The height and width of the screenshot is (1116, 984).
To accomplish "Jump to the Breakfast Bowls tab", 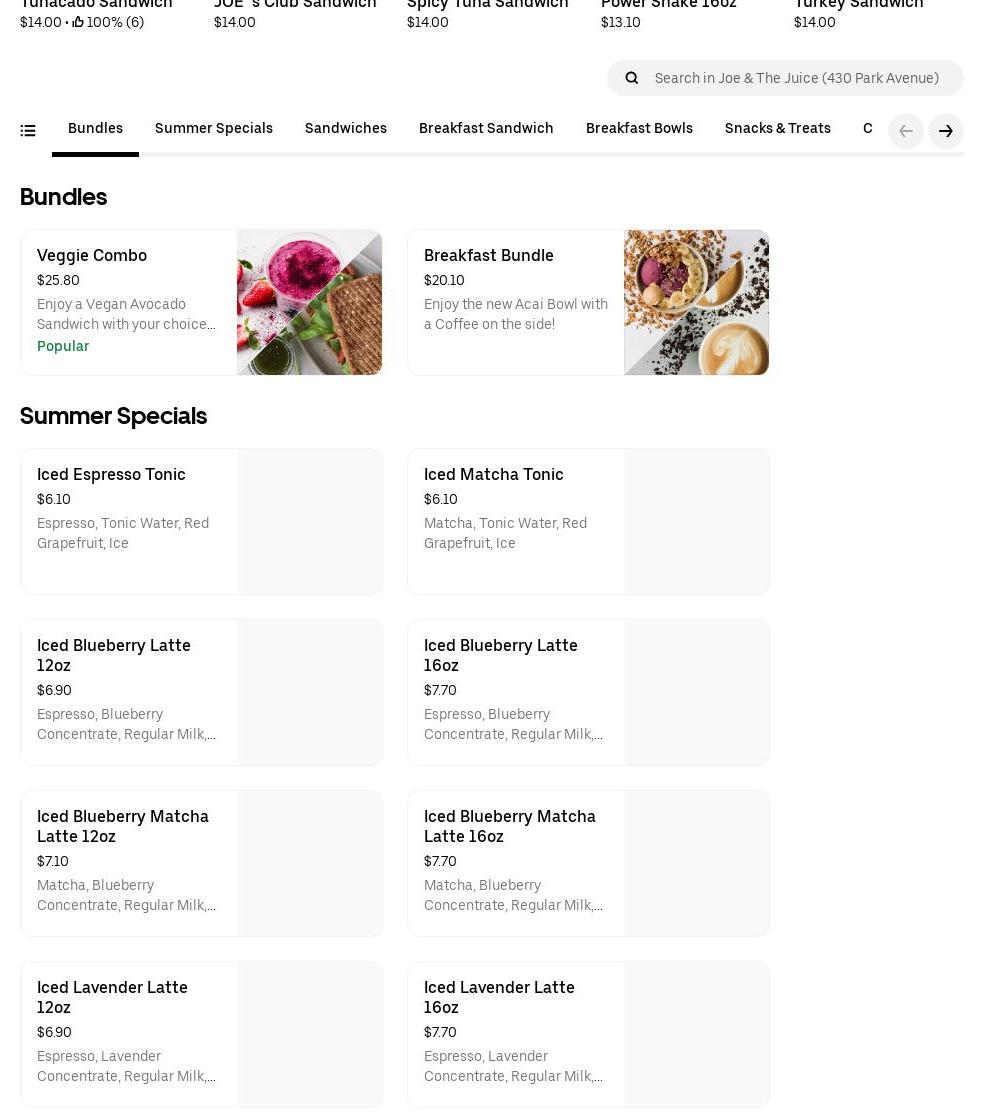I will pos(638,129).
